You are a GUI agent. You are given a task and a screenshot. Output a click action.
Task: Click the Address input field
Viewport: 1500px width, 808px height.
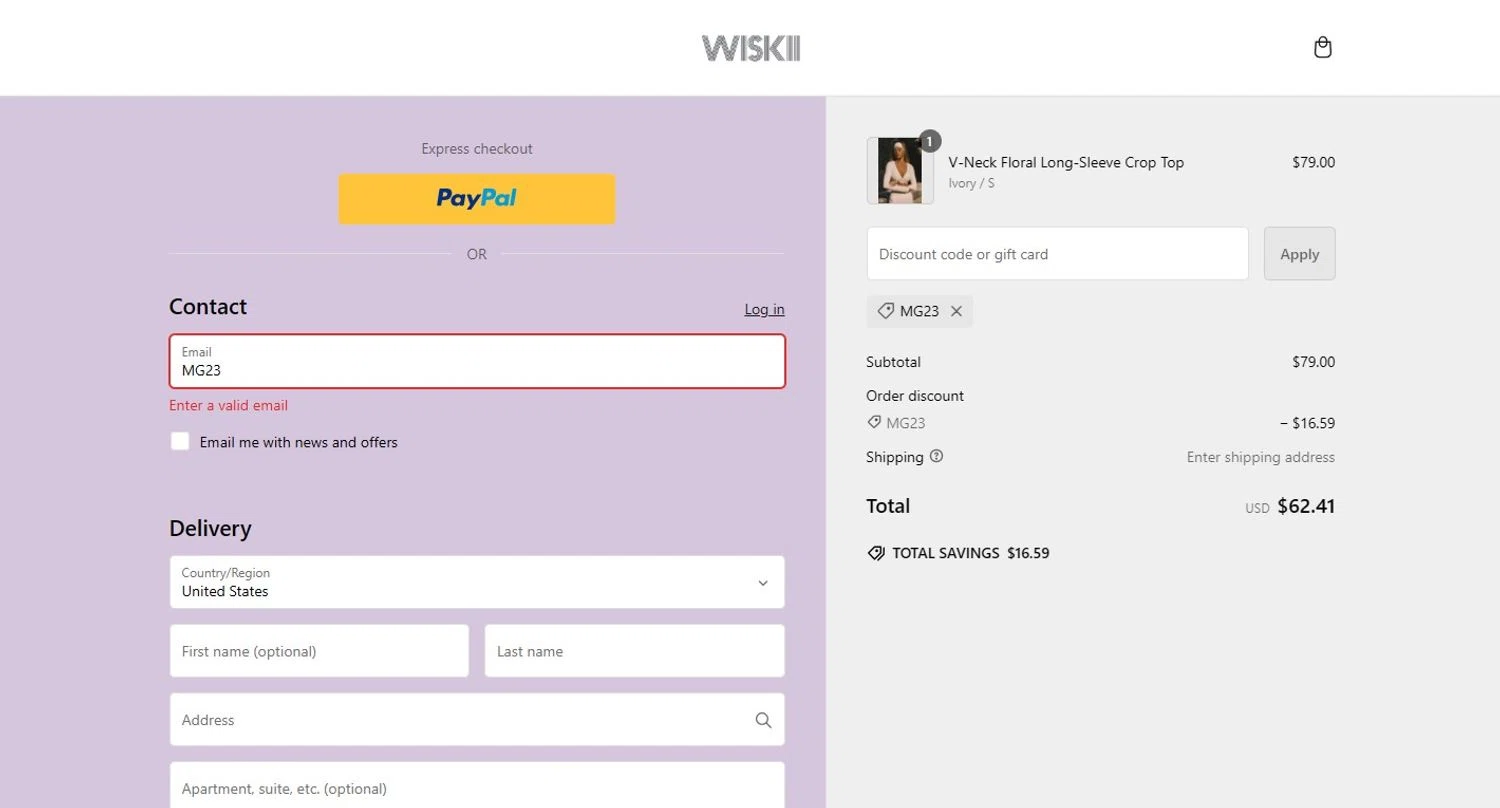click(x=477, y=720)
